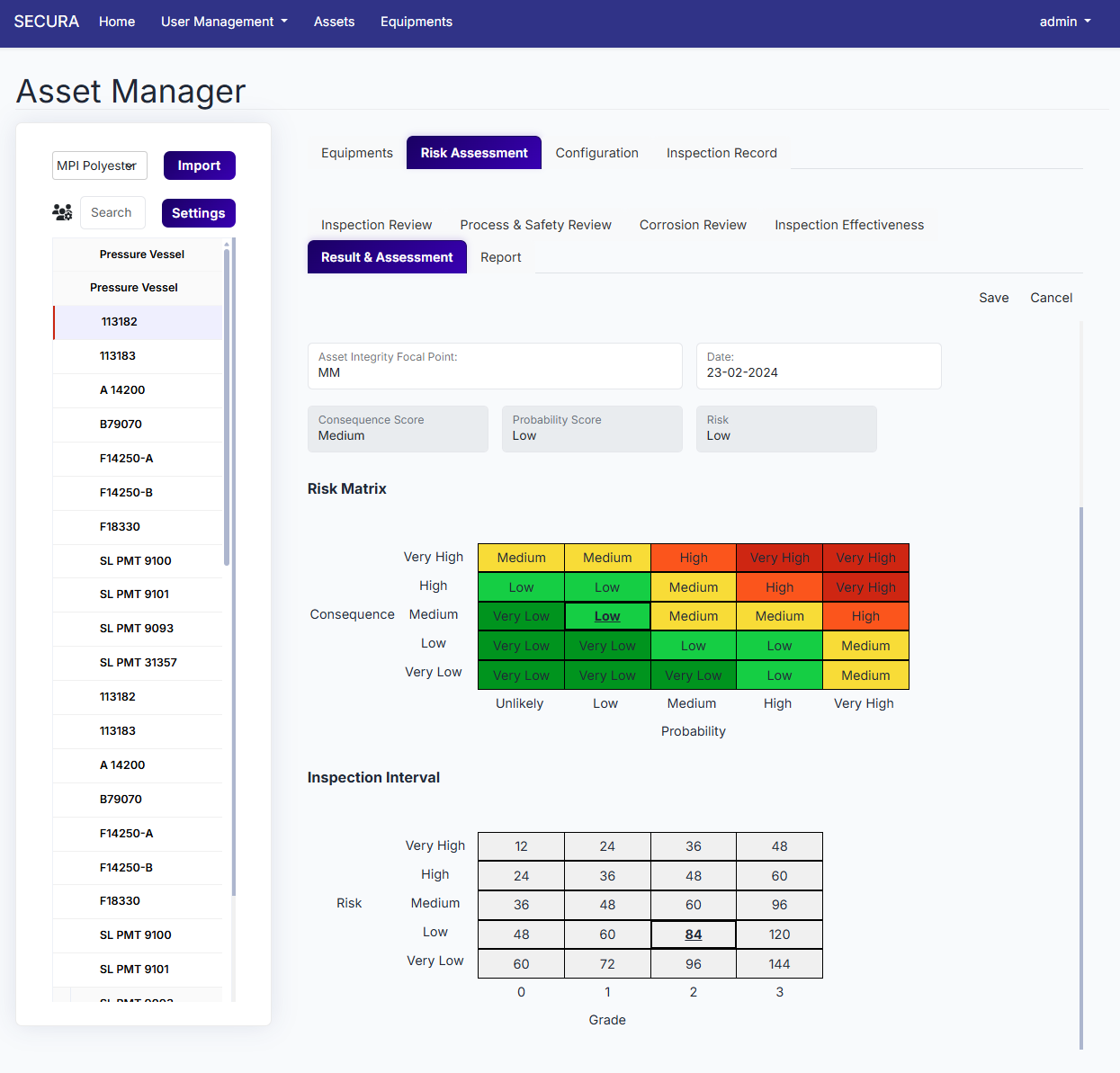Click the 12 cell in the interval table
This screenshot has width=1120, height=1073.
[522, 846]
